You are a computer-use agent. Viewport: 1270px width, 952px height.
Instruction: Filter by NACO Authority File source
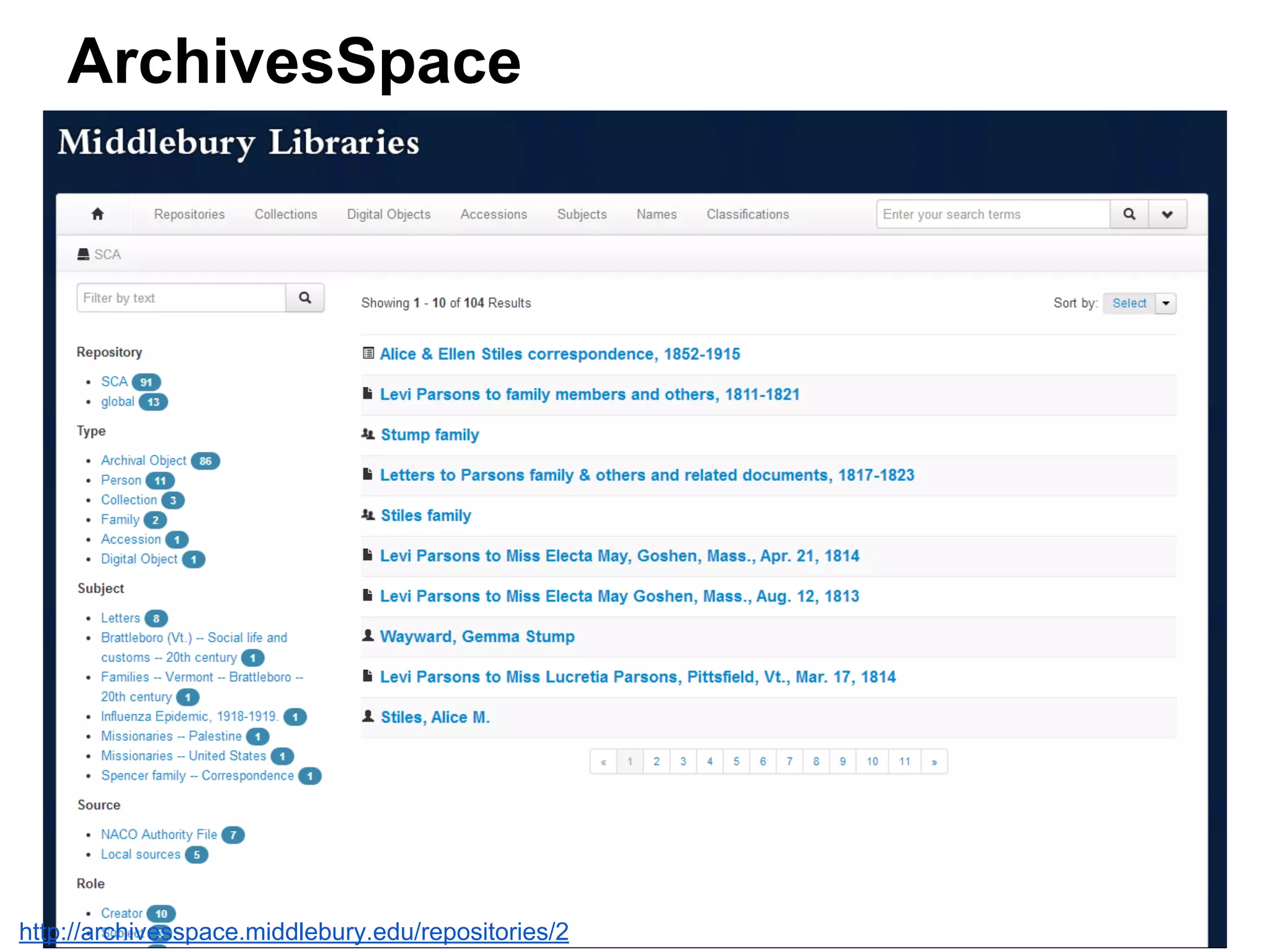(x=159, y=835)
